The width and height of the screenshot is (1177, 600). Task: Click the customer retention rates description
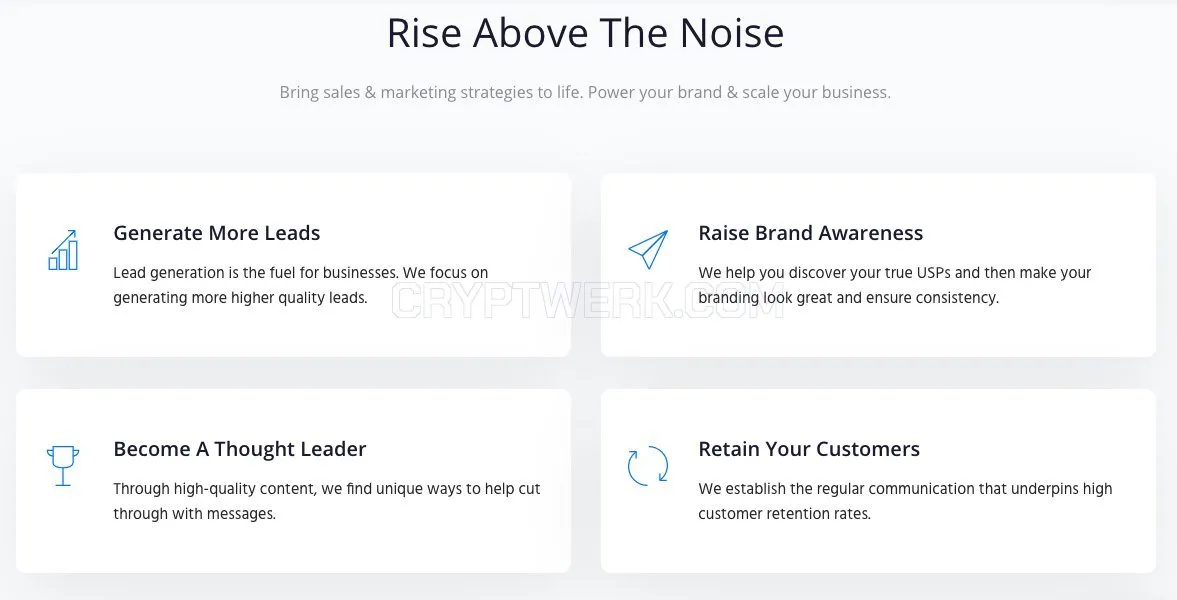[x=905, y=501]
